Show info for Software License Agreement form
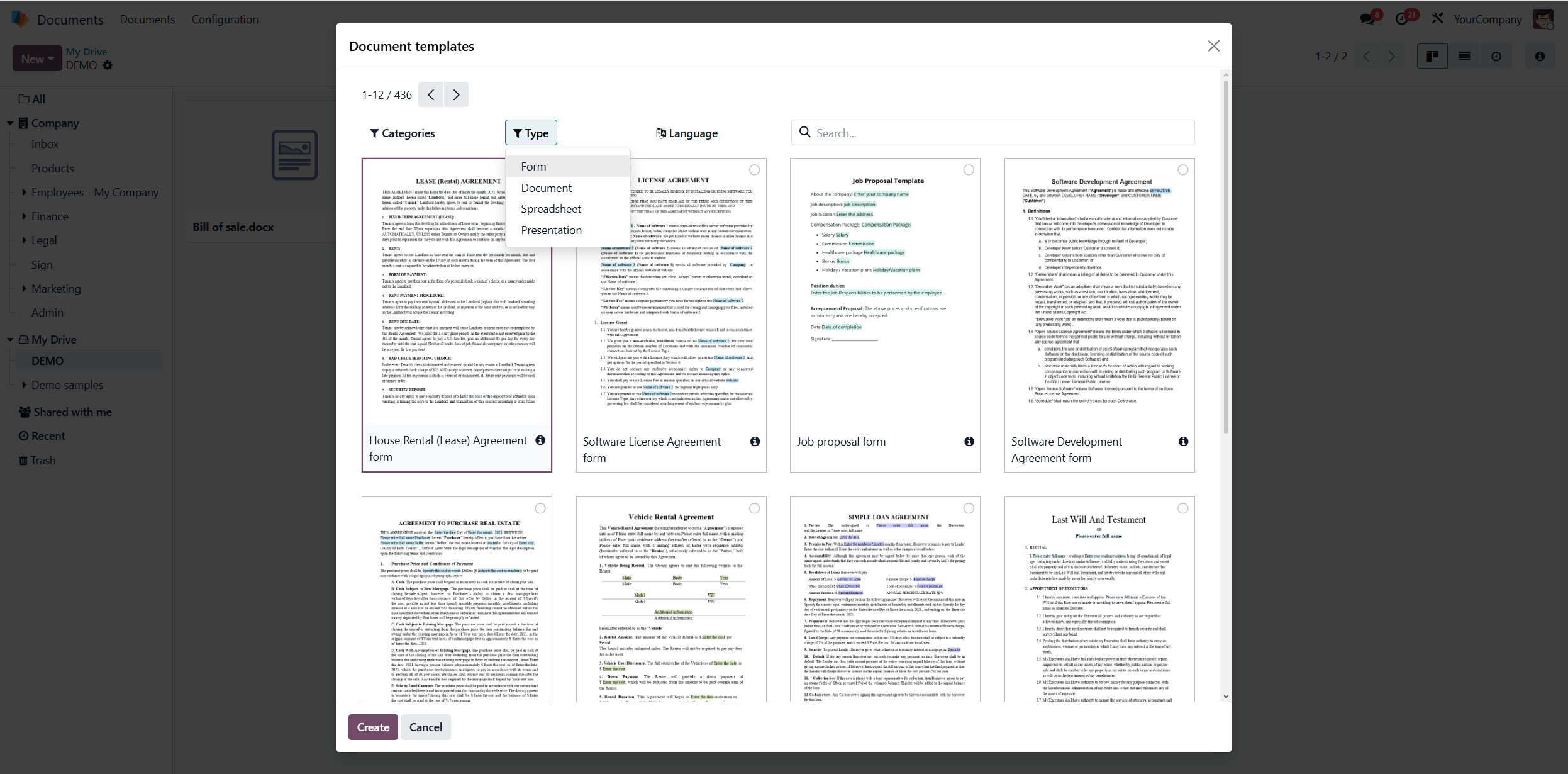Viewport: 1568px width, 774px height. pyautogui.click(x=755, y=442)
